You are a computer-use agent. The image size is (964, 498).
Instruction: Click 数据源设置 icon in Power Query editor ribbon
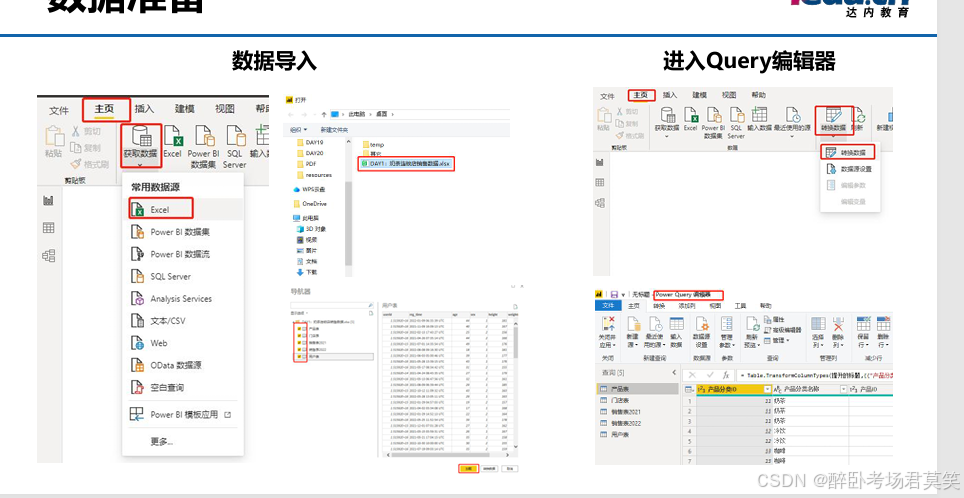(701, 324)
